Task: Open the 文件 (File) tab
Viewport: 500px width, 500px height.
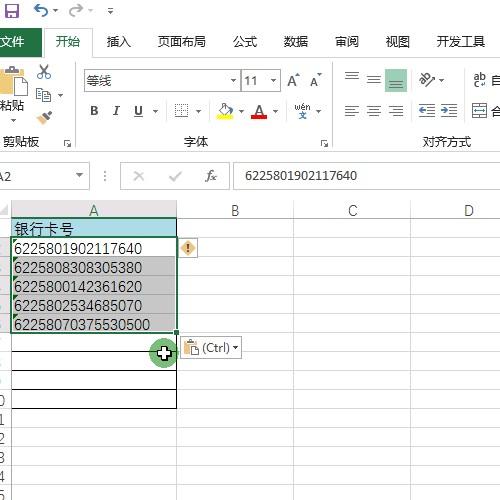Action: (21, 42)
